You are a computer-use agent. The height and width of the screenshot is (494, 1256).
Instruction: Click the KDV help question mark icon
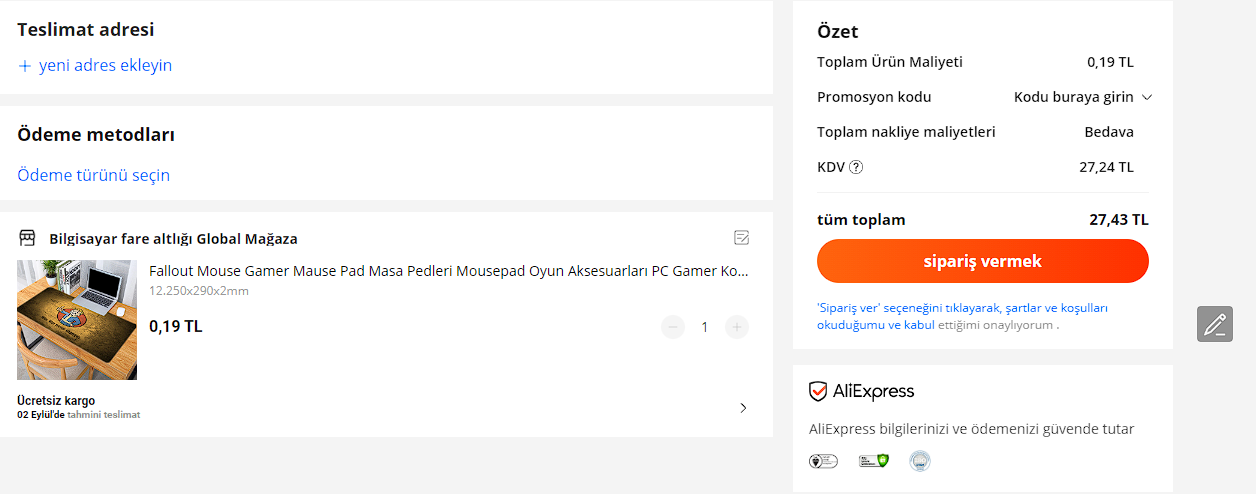856,167
